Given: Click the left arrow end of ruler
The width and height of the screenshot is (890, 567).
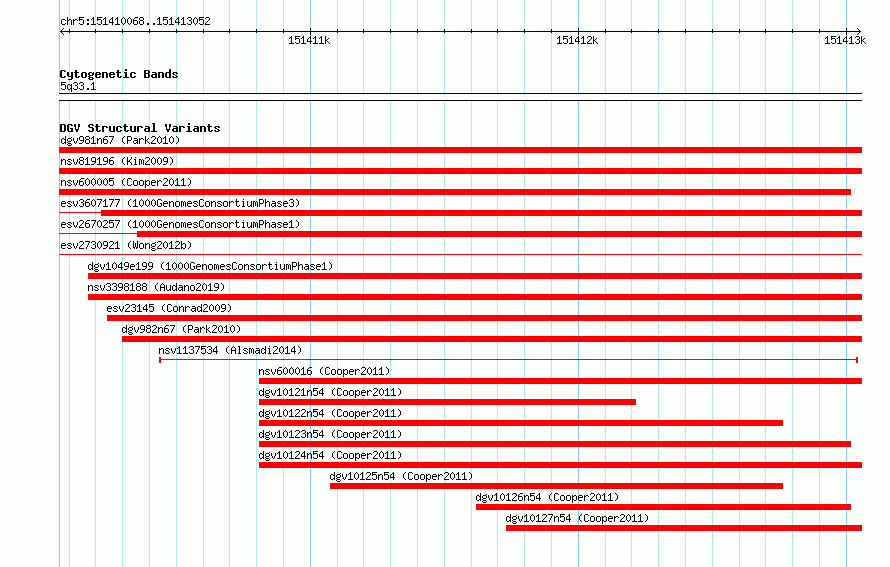Looking at the screenshot, I should point(62,31).
